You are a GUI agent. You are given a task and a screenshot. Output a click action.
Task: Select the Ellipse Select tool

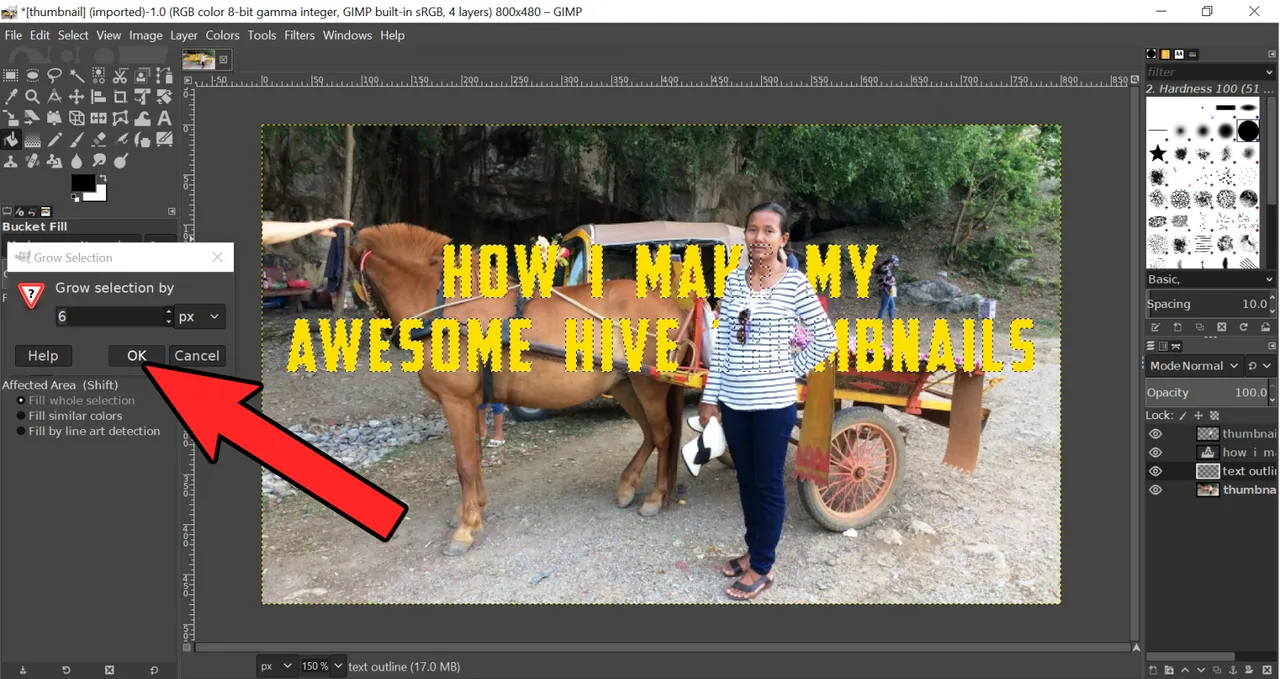tap(32, 75)
